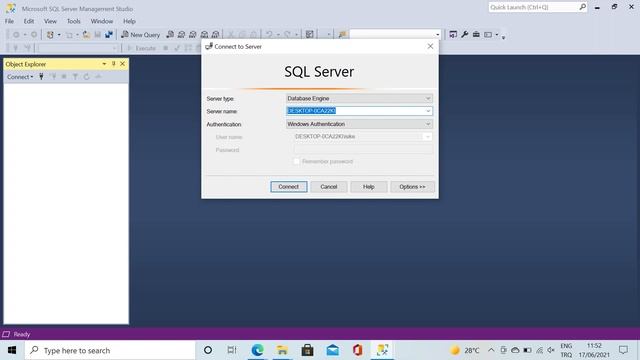
Task: Open the Mail app from taskbar
Action: (333, 350)
